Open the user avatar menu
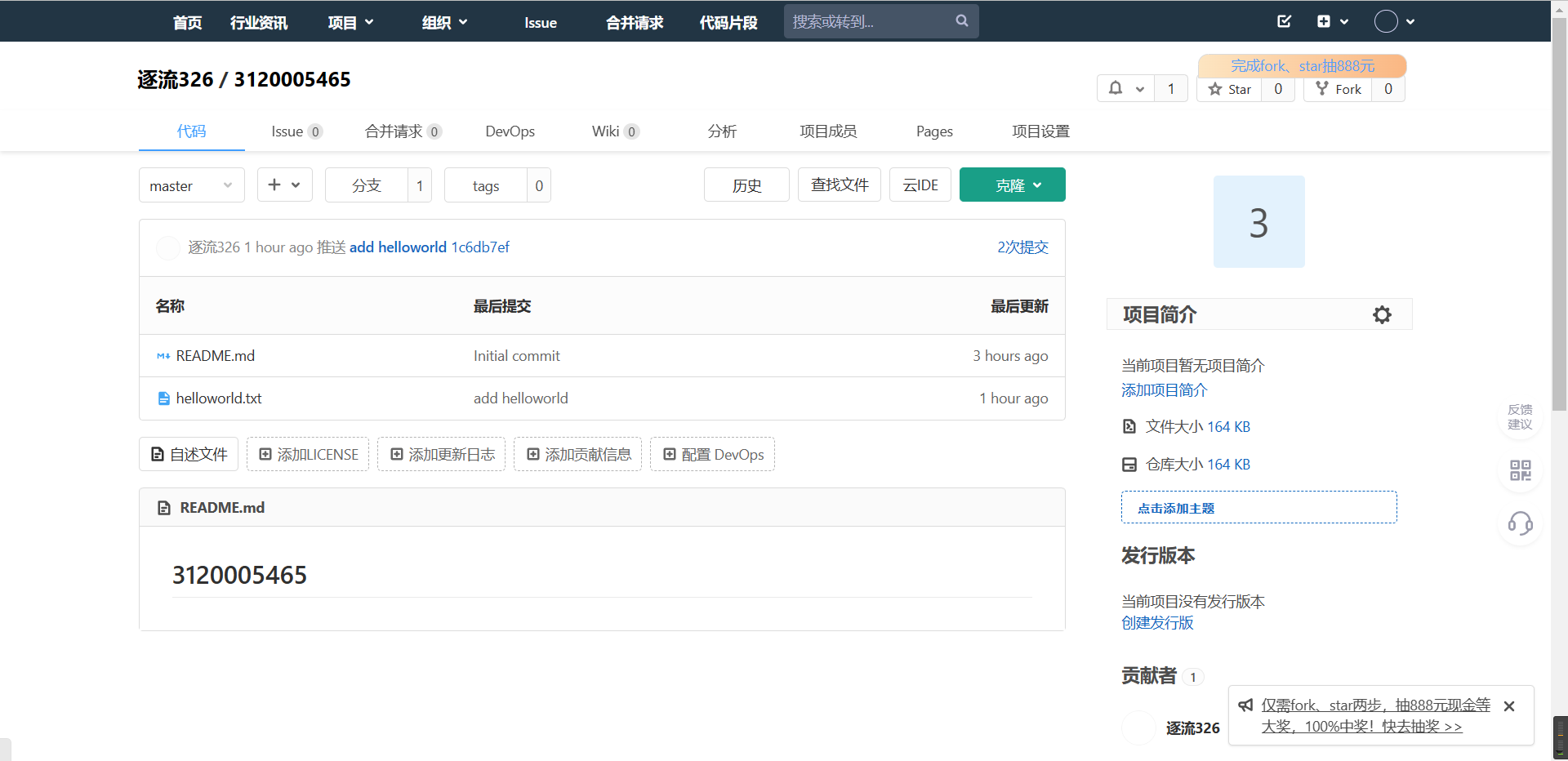 [x=1394, y=21]
